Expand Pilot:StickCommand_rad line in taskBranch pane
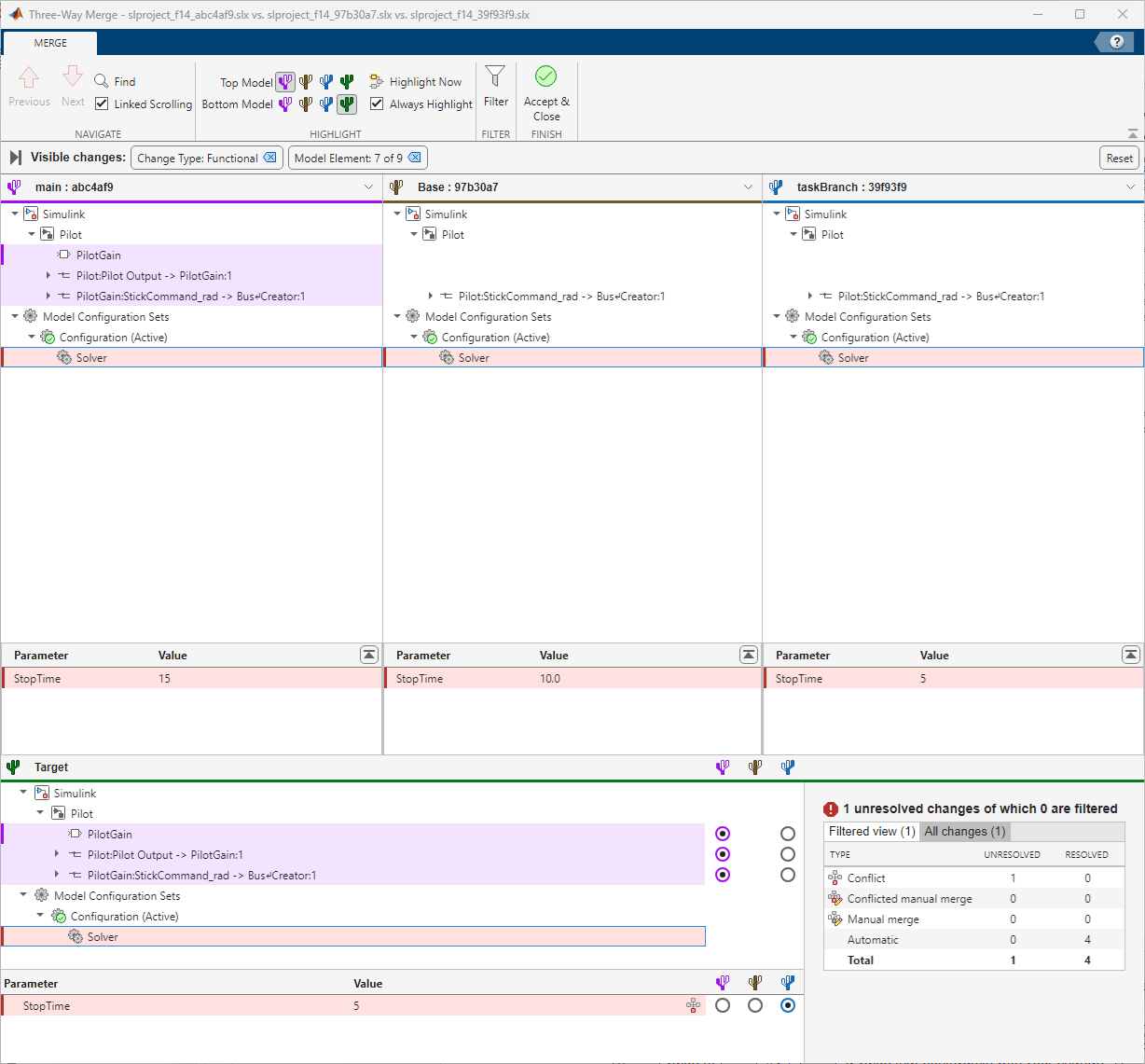The height and width of the screenshot is (1064, 1145). tap(810, 297)
